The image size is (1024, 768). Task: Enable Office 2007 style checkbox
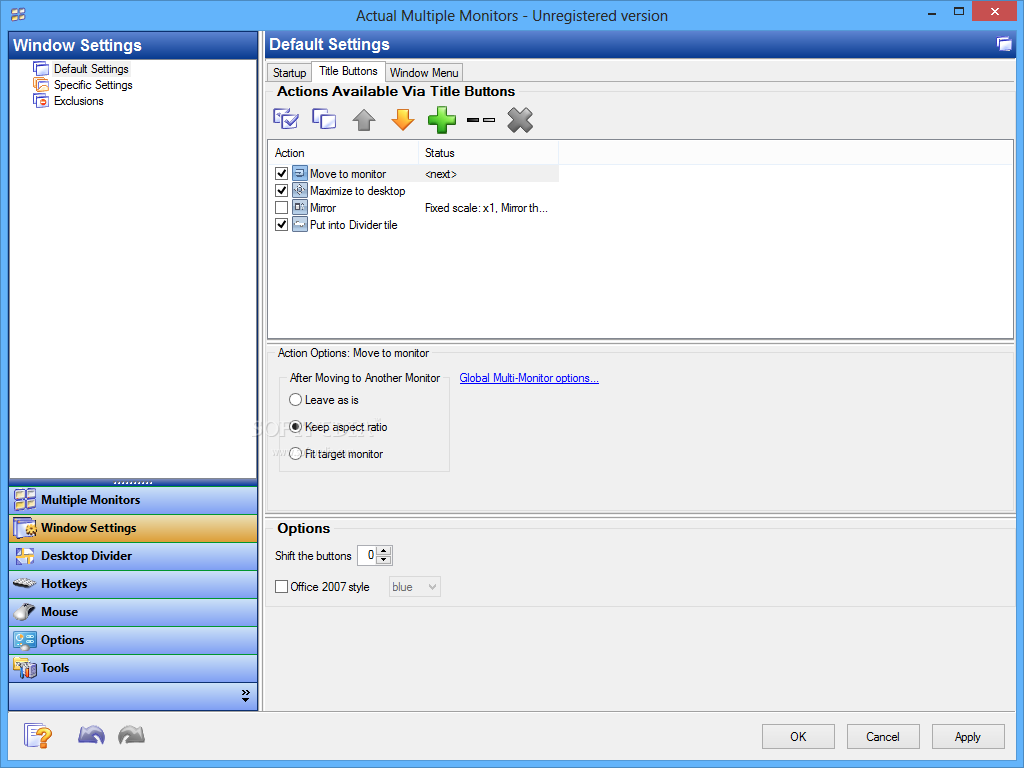281,586
